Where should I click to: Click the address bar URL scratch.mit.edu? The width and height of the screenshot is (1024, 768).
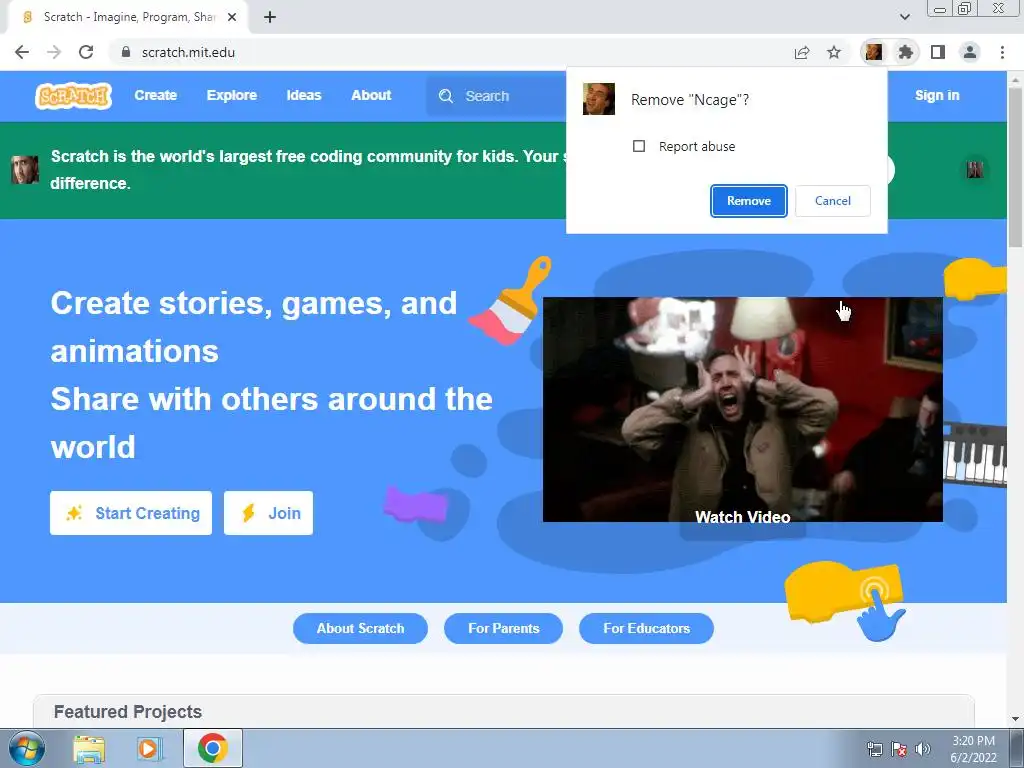coord(188,52)
